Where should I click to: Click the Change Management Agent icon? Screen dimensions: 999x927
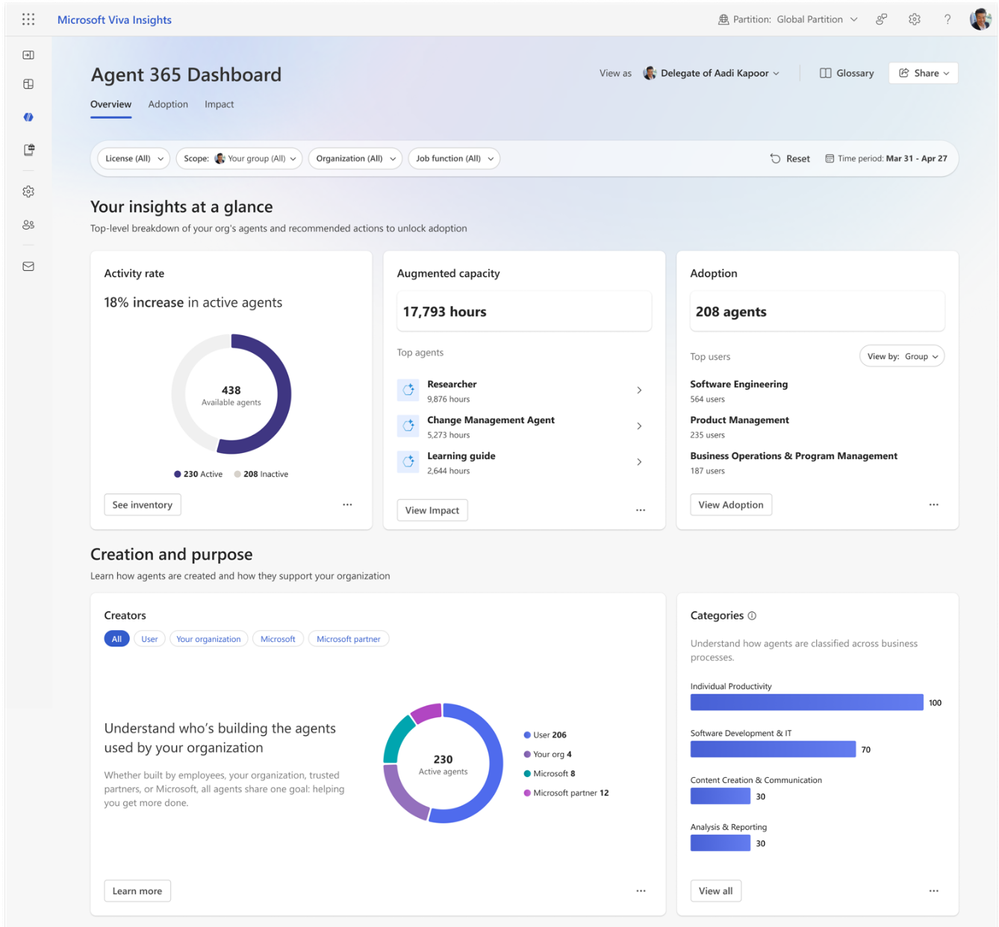click(x=408, y=426)
